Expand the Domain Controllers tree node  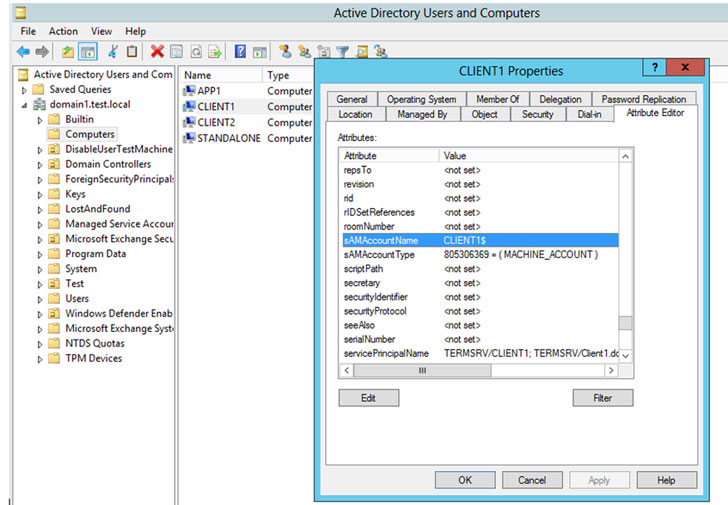coord(40,164)
